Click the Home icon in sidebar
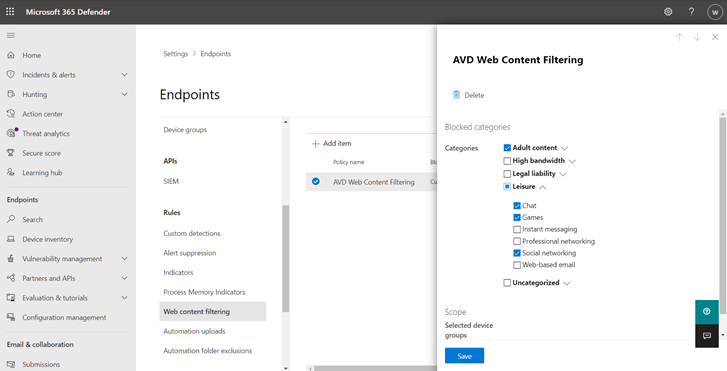 (x=11, y=55)
